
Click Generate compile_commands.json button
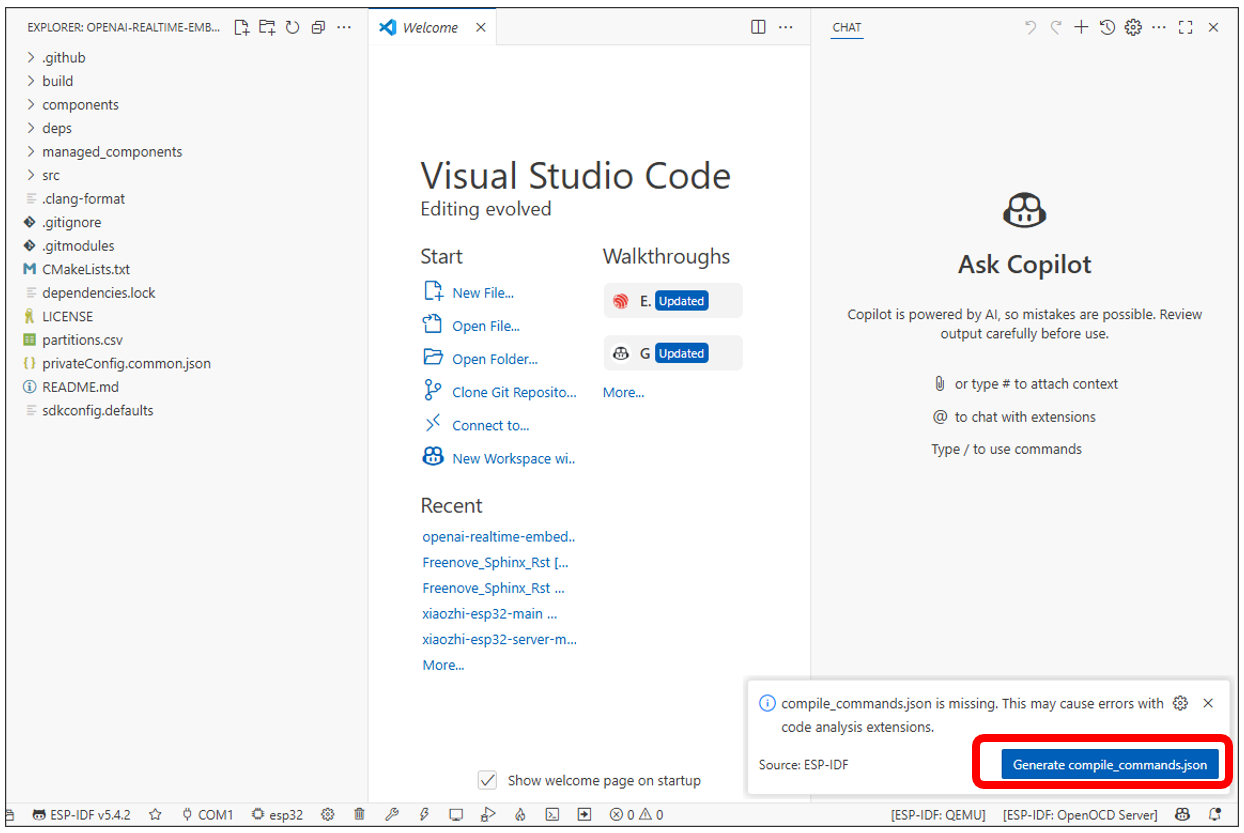[x=1110, y=765]
